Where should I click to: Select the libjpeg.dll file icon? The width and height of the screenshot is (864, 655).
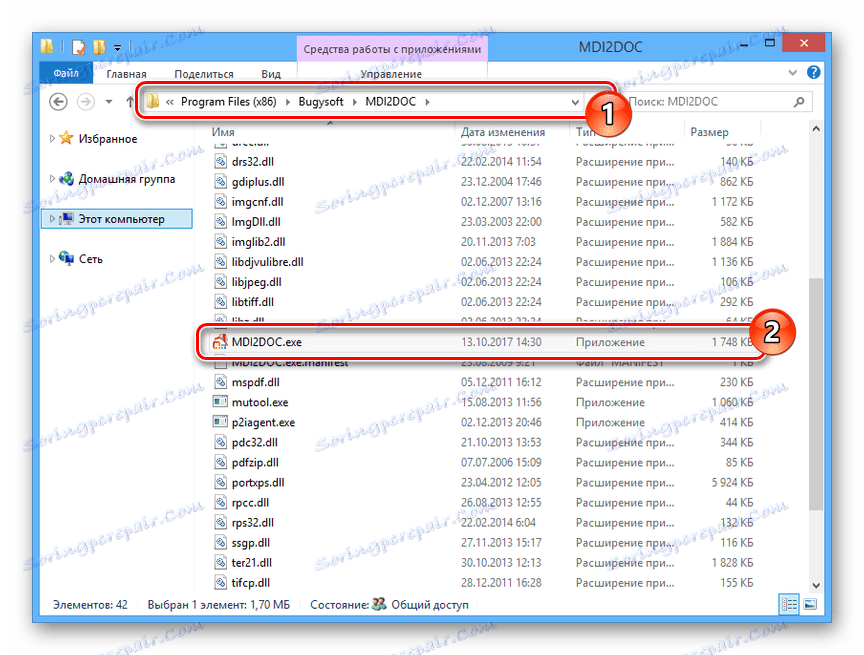tap(220, 282)
